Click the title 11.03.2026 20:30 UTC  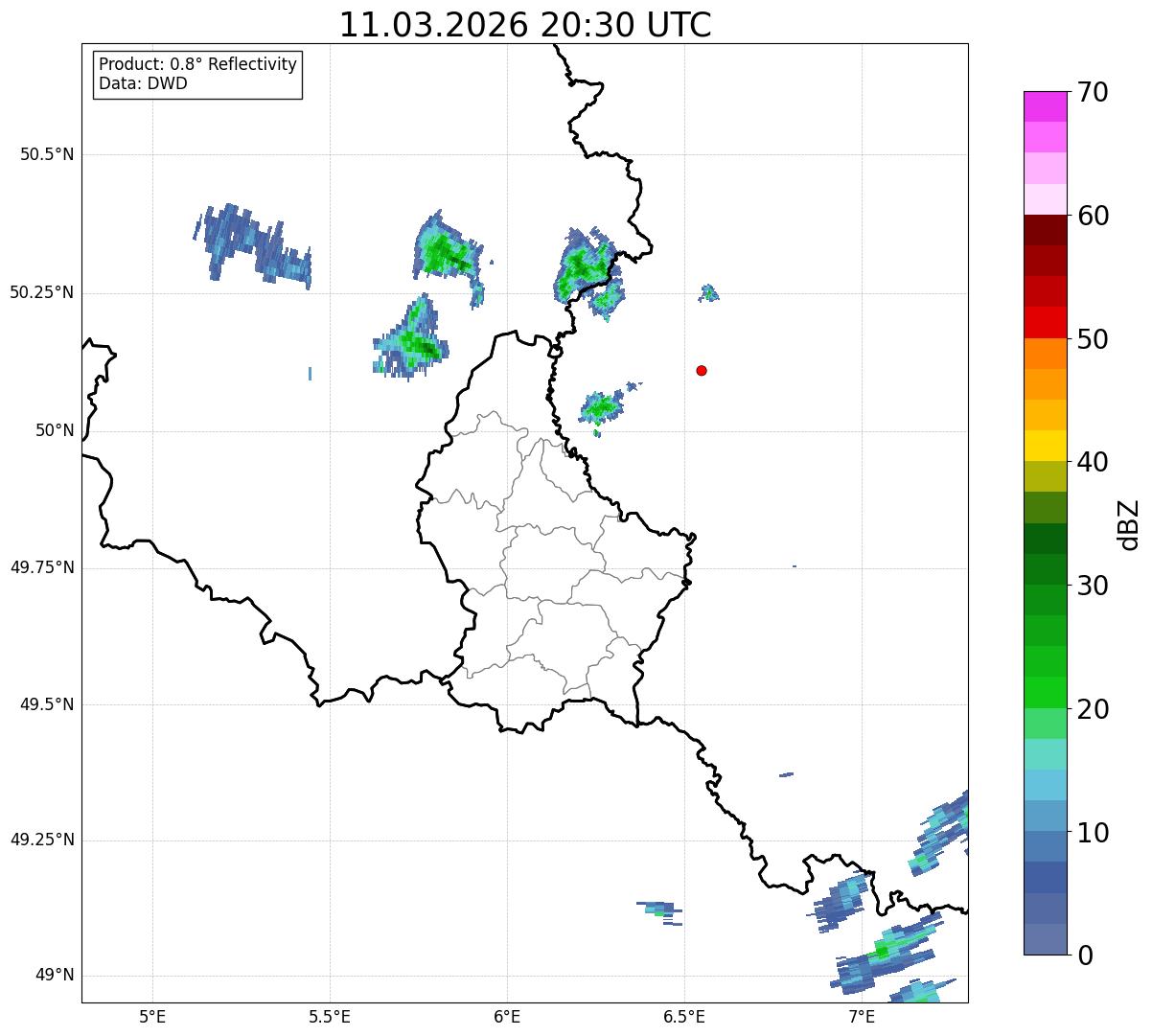point(525,25)
